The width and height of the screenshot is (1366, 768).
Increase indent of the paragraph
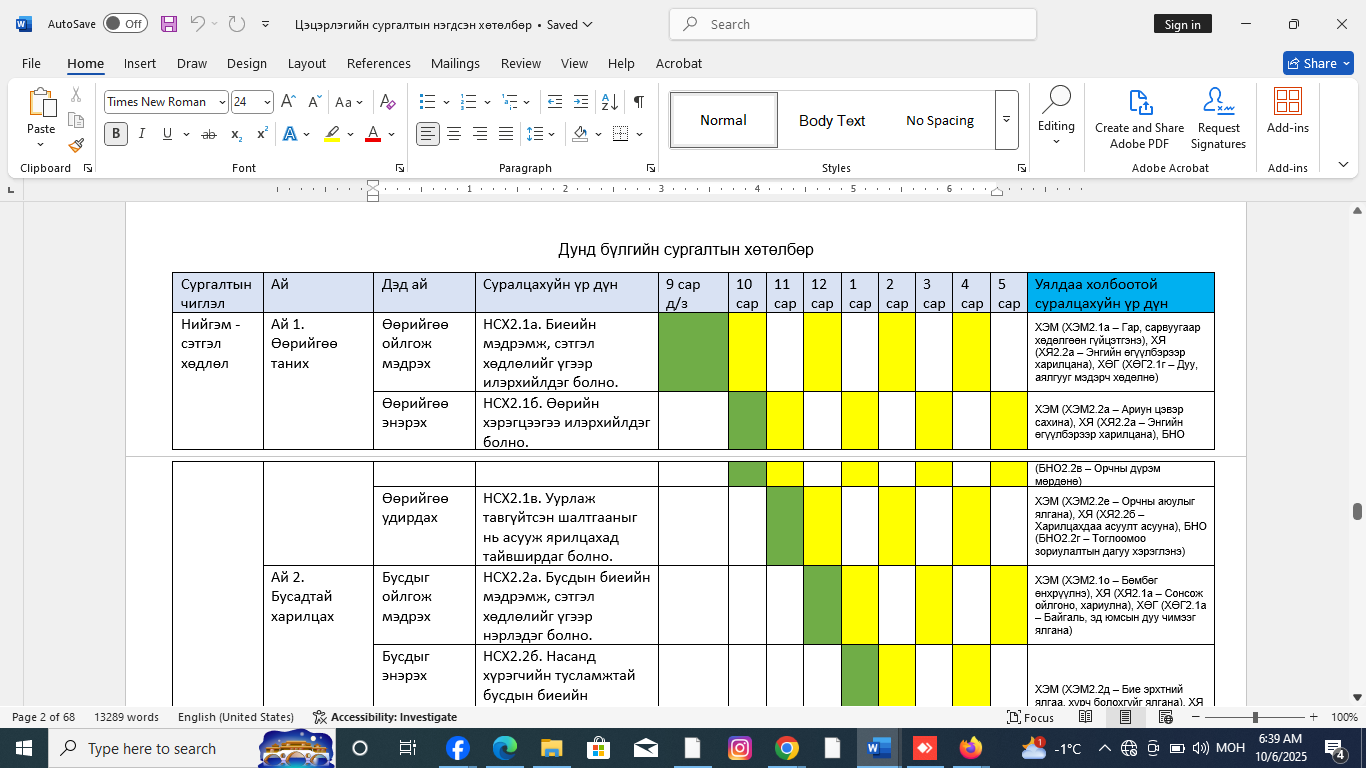pos(581,102)
